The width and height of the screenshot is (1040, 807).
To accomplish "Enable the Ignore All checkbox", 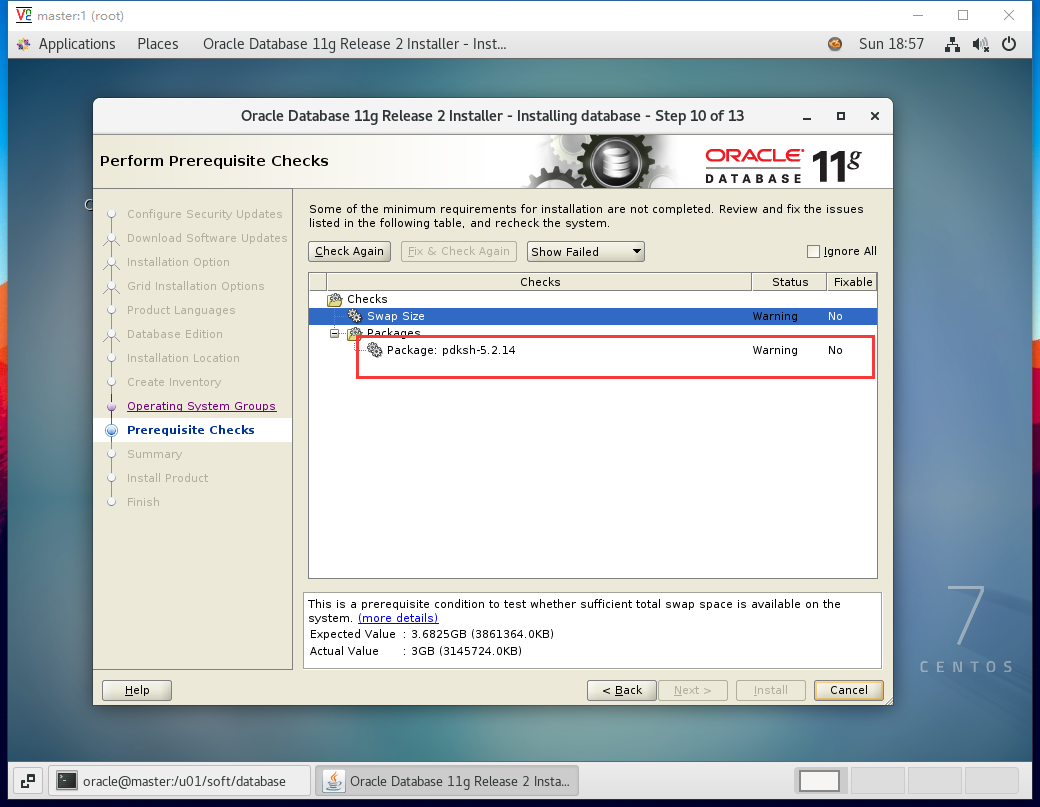I will click(813, 251).
